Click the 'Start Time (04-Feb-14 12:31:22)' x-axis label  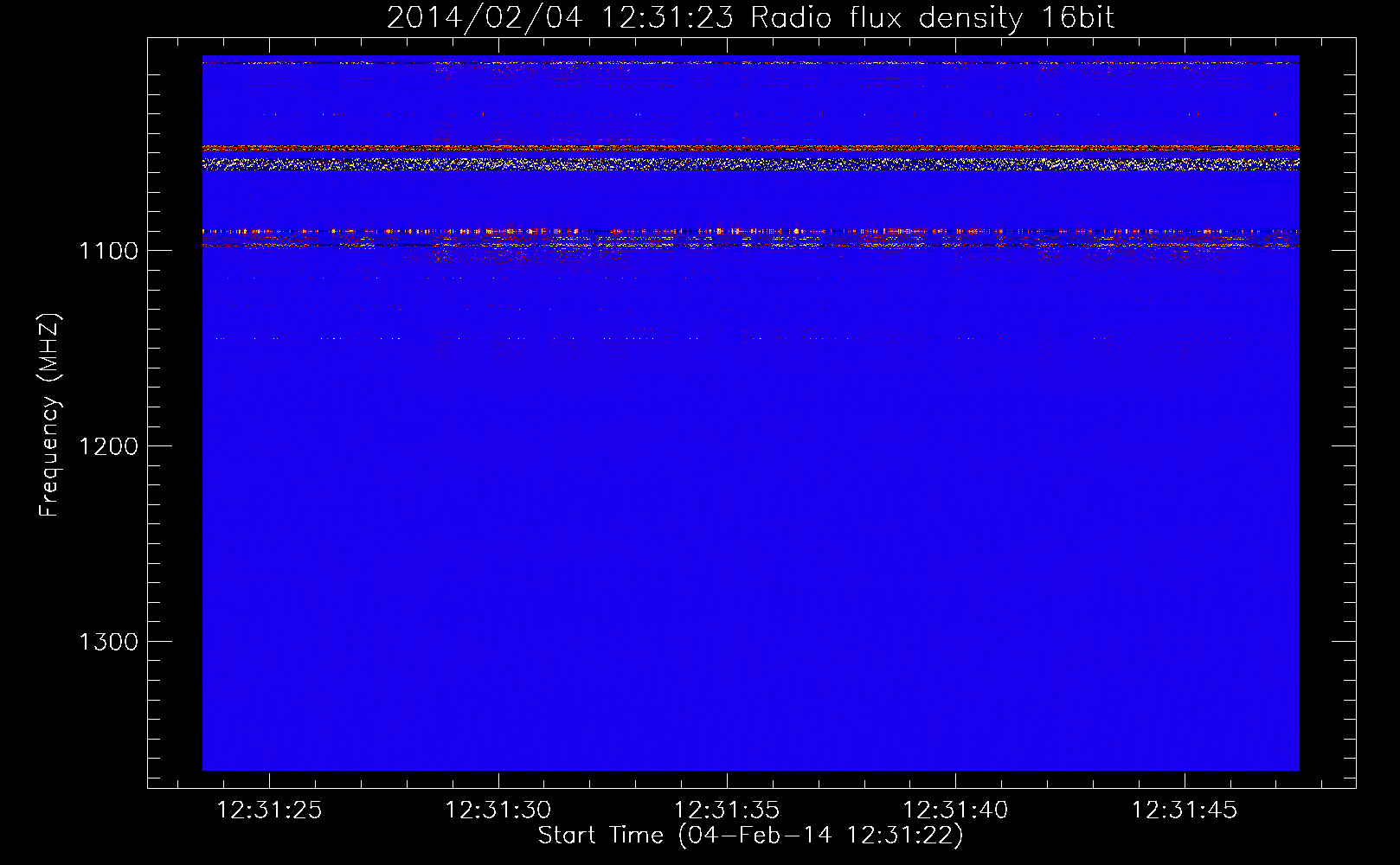pos(750,836)
